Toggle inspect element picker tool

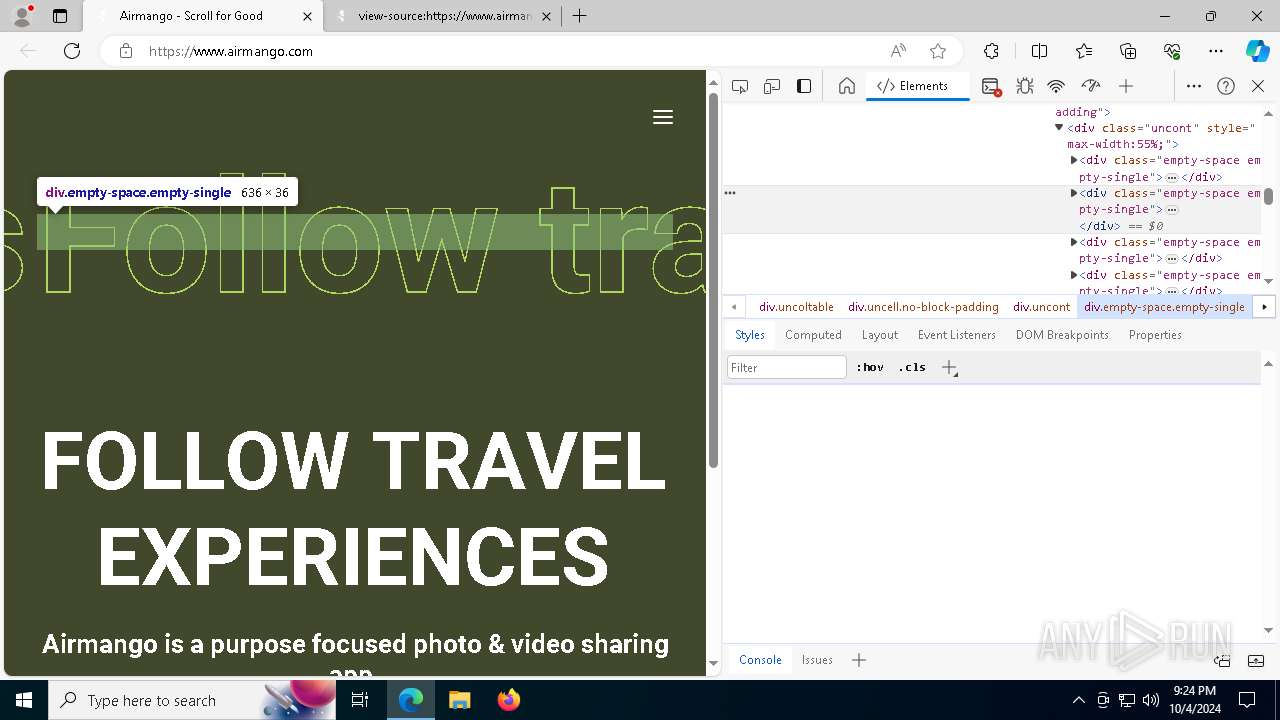(740, 86)
